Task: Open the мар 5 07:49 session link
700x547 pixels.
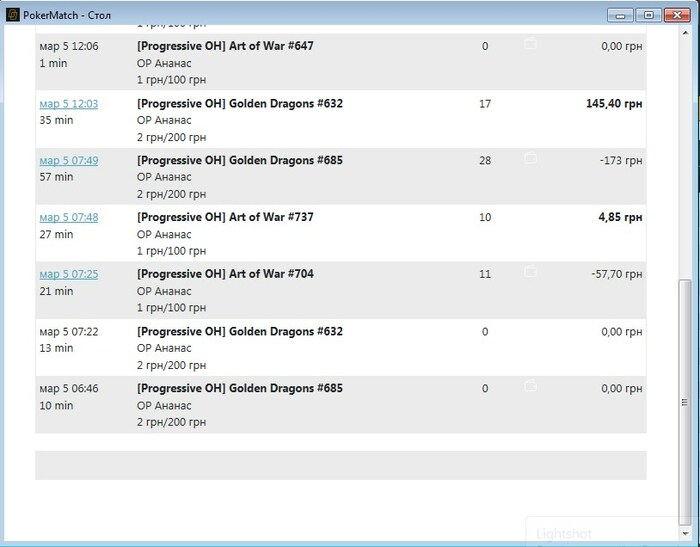Action: point(69,160)
